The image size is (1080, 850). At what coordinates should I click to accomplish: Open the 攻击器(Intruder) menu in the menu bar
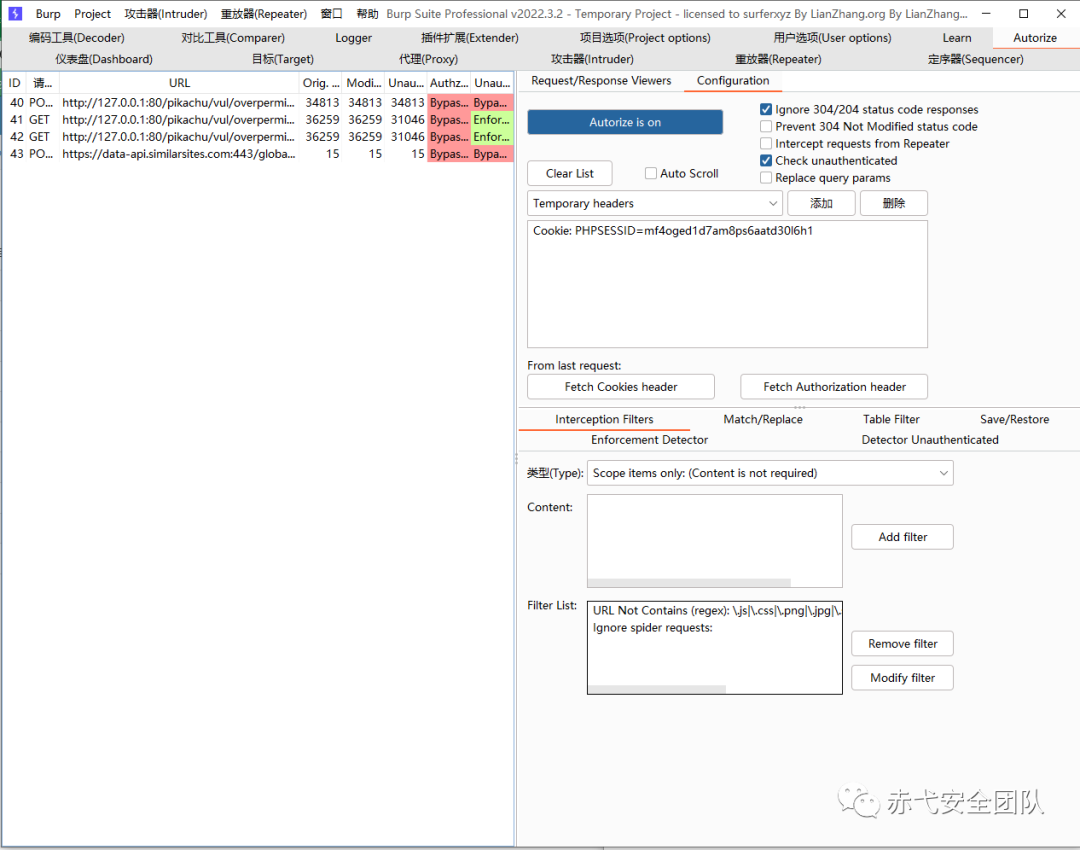165,14
